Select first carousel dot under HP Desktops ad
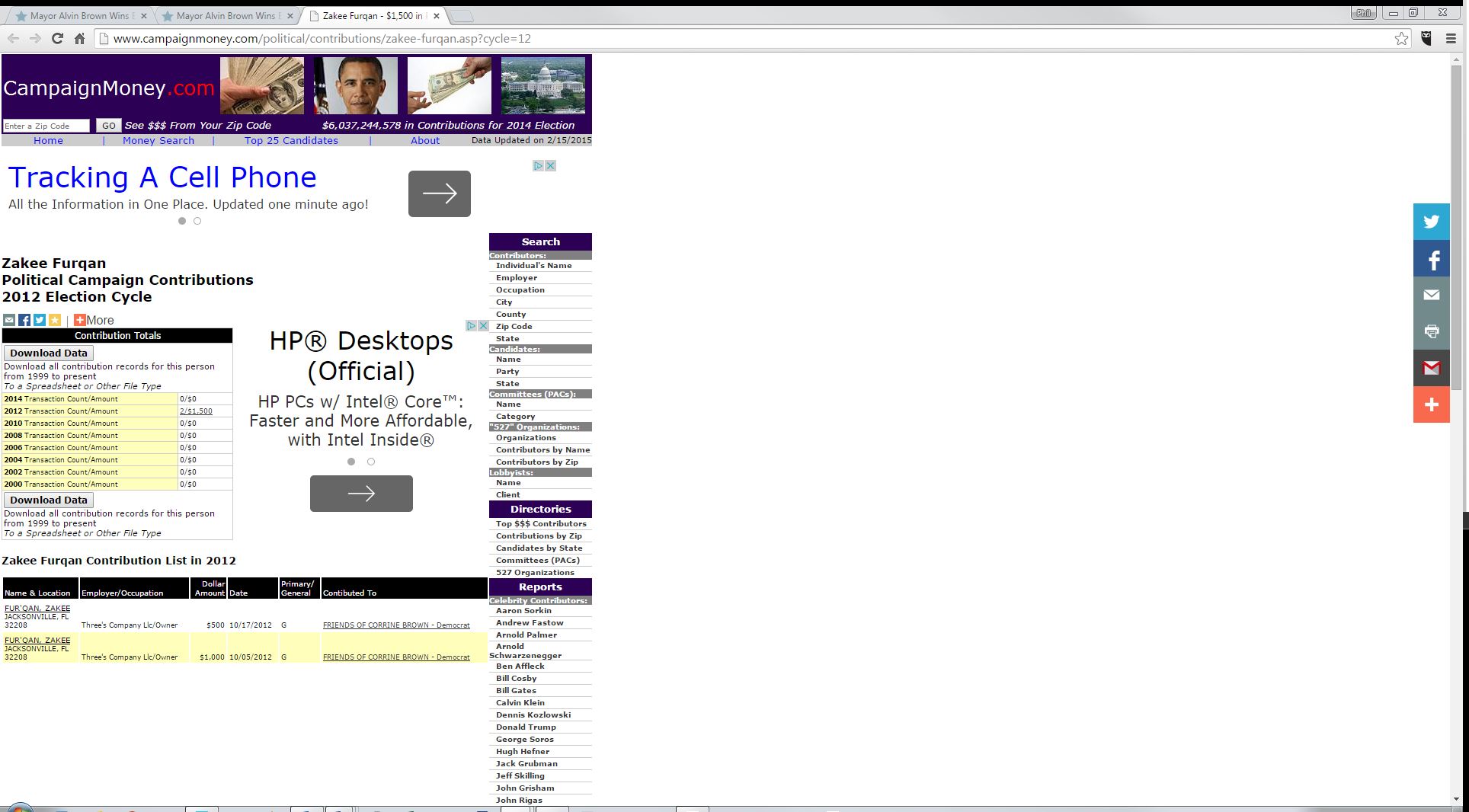The width and height of the screenshot is (1469, 812). pos(351,462)
